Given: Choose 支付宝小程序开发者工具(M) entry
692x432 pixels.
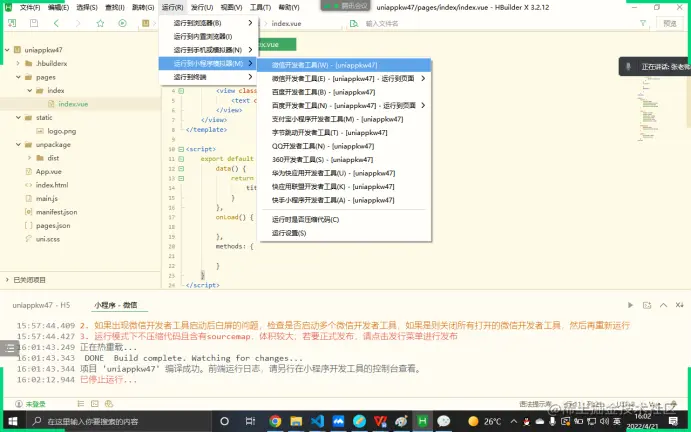Looking at the screenshot, I should point(345,119).
